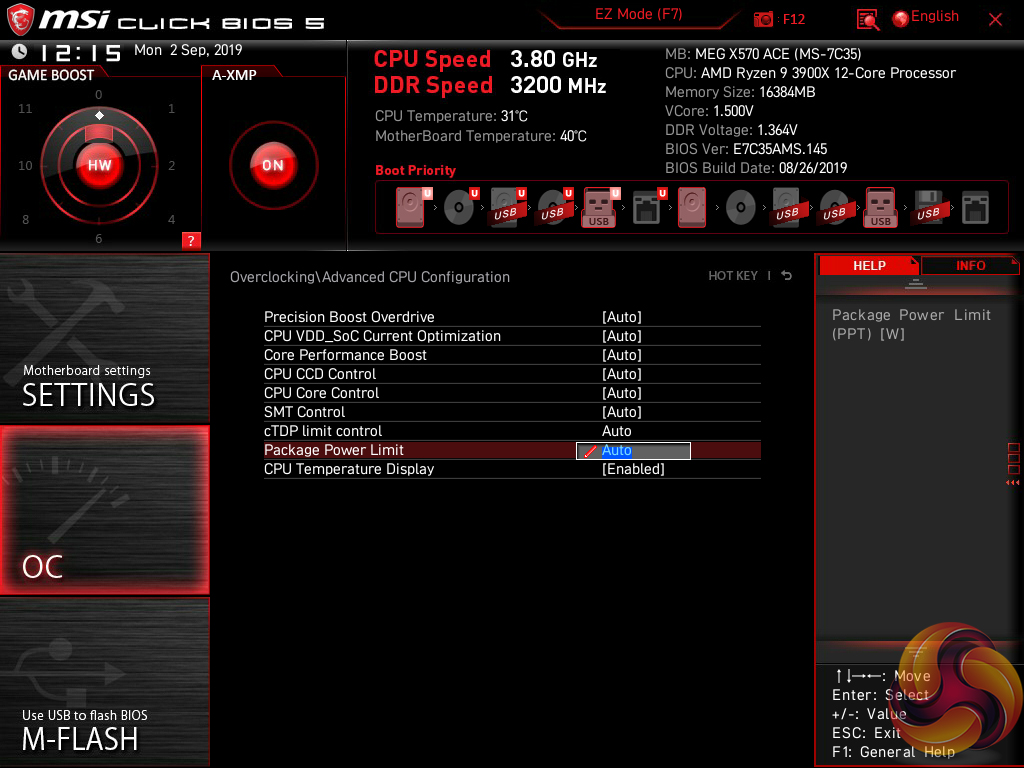Expand the side panel triple-arrow handle
Viewport: 1024px width, 768px height.
[x=1012, y=483]
